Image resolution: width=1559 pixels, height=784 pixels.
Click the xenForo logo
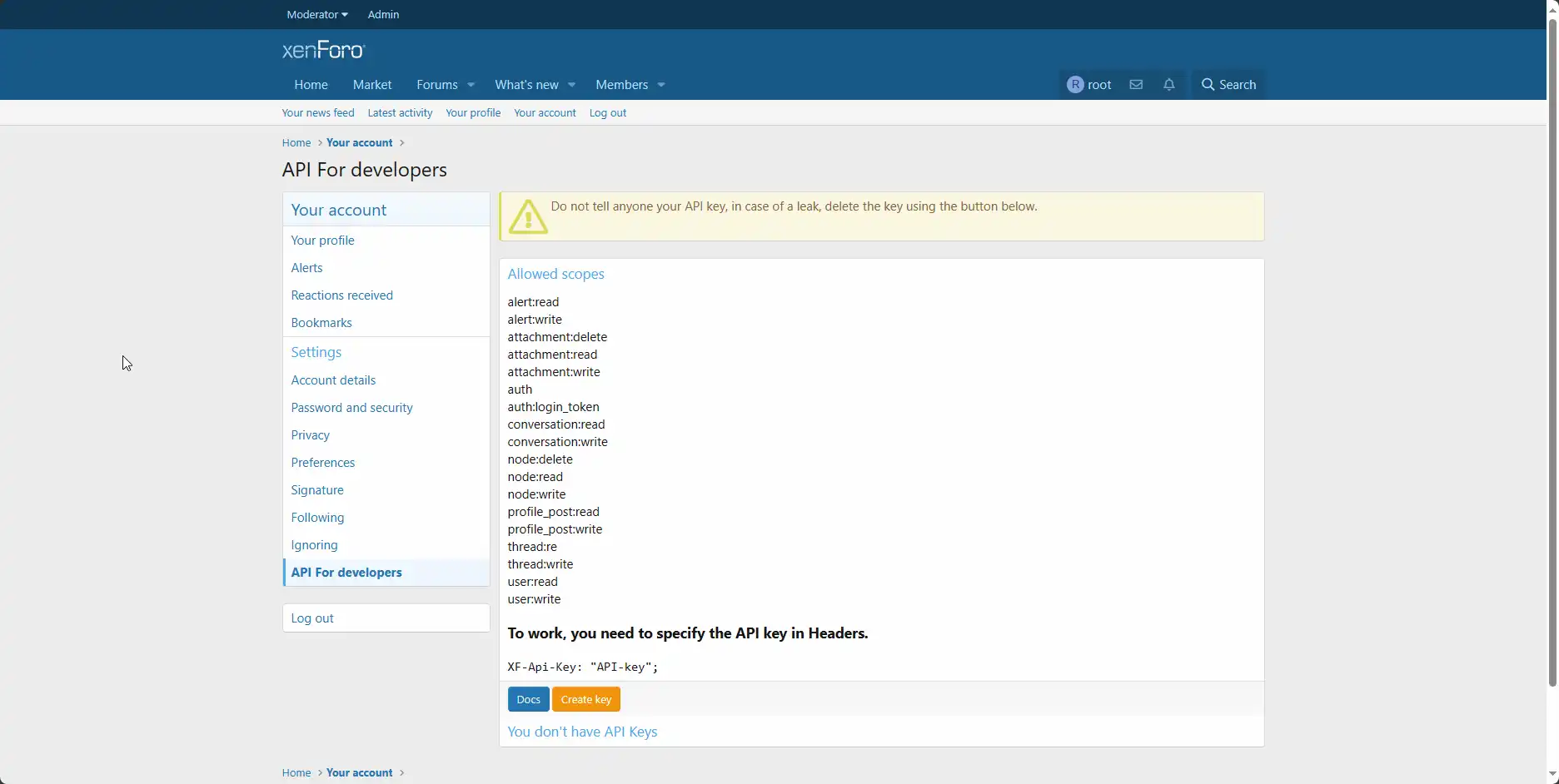[x=323, y=51]
